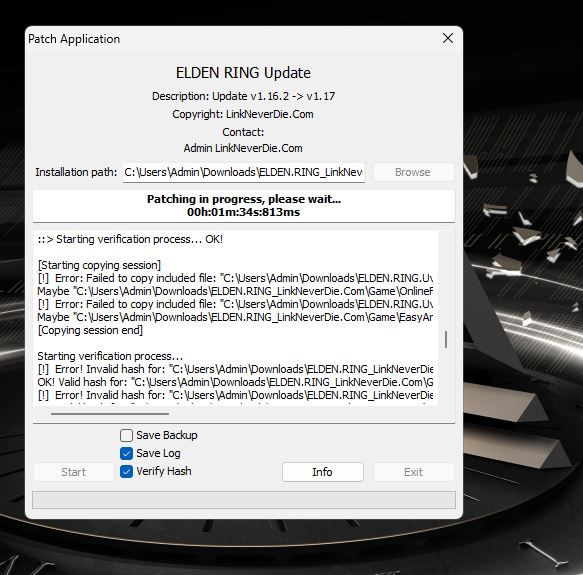The image size is (583, 575).
Task: Click the bottom patch progress bar
Action: 244,499
